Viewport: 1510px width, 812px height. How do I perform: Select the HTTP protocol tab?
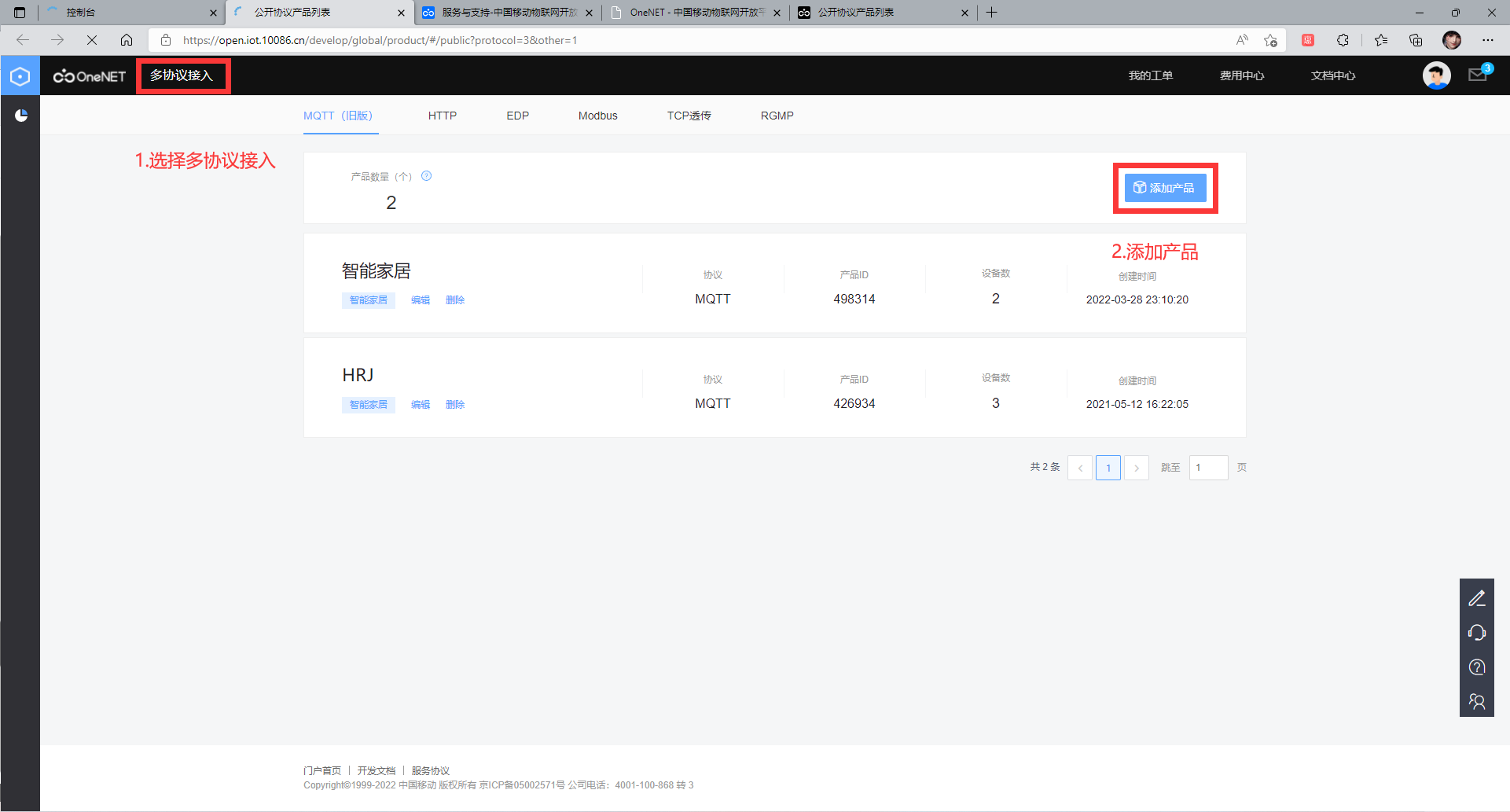443,116
